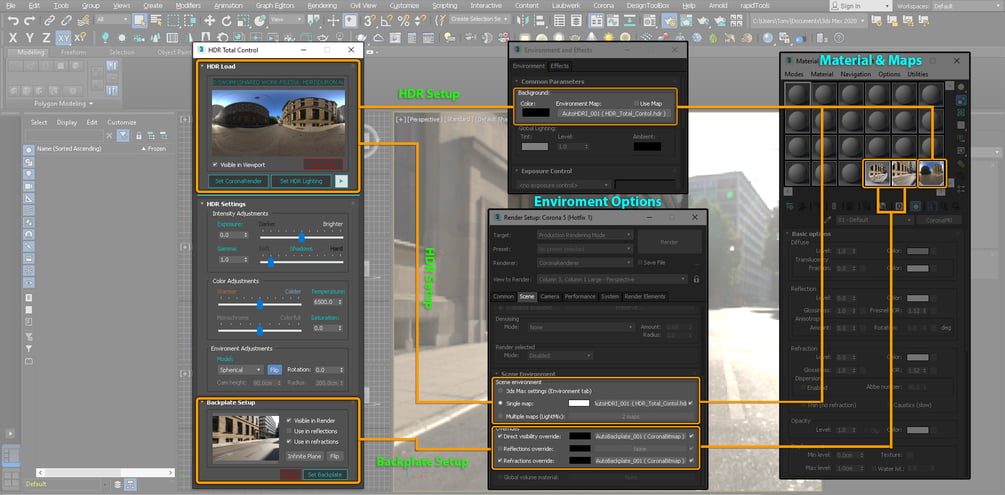The image size is (1005, 495).
Task: Click lock icon beside View to Render
Action: (696, 280)
